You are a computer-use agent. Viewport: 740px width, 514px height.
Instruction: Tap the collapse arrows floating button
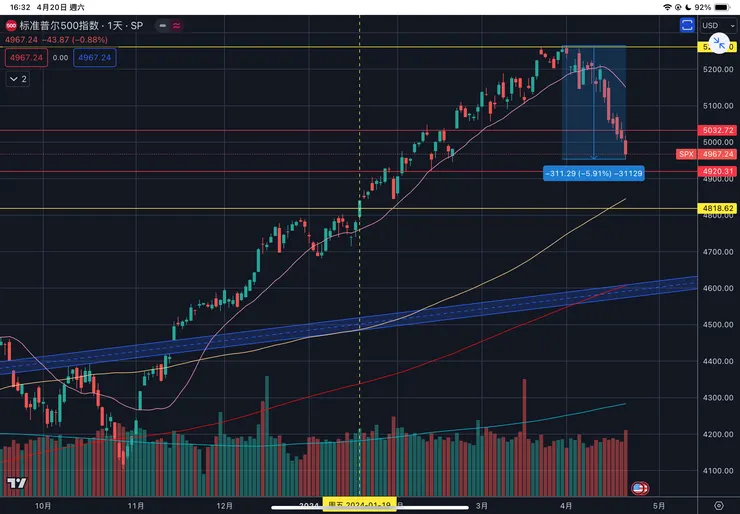717,46
